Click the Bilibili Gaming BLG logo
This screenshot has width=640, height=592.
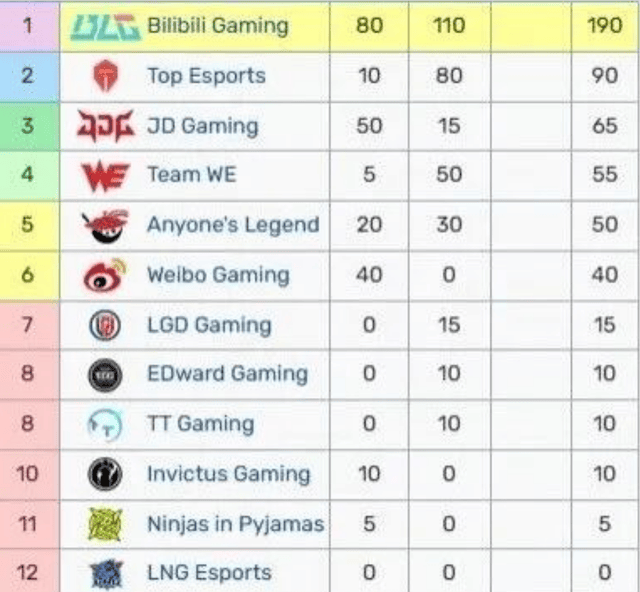pos(106,27)
